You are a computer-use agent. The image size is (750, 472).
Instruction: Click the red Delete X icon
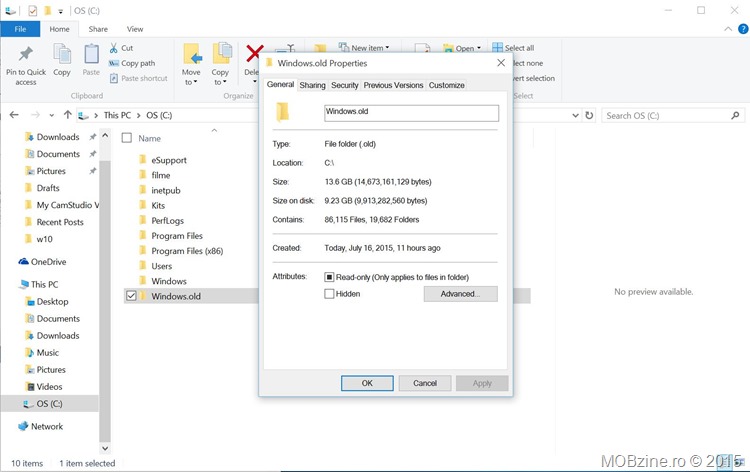(x=254, y=54)
